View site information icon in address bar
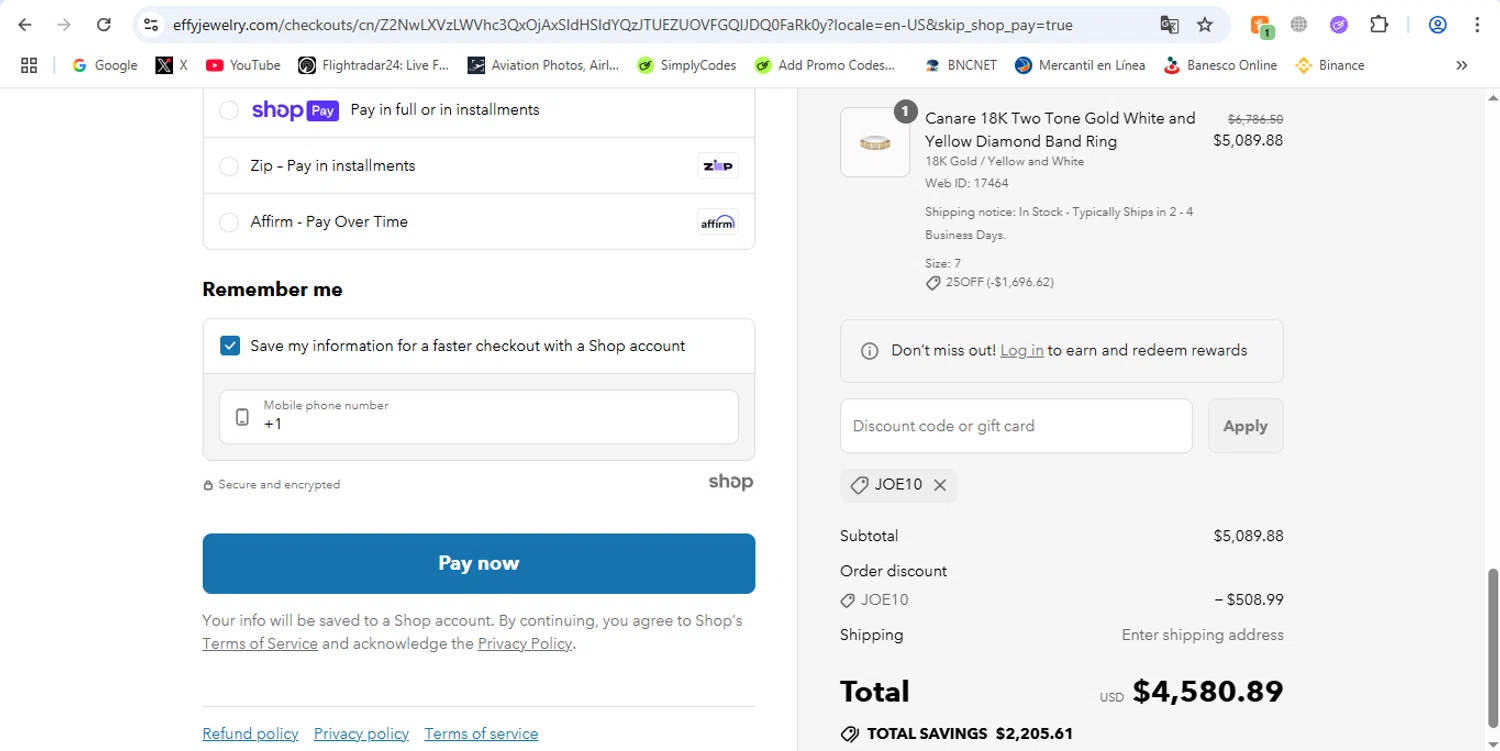 (x=151, y=25)
